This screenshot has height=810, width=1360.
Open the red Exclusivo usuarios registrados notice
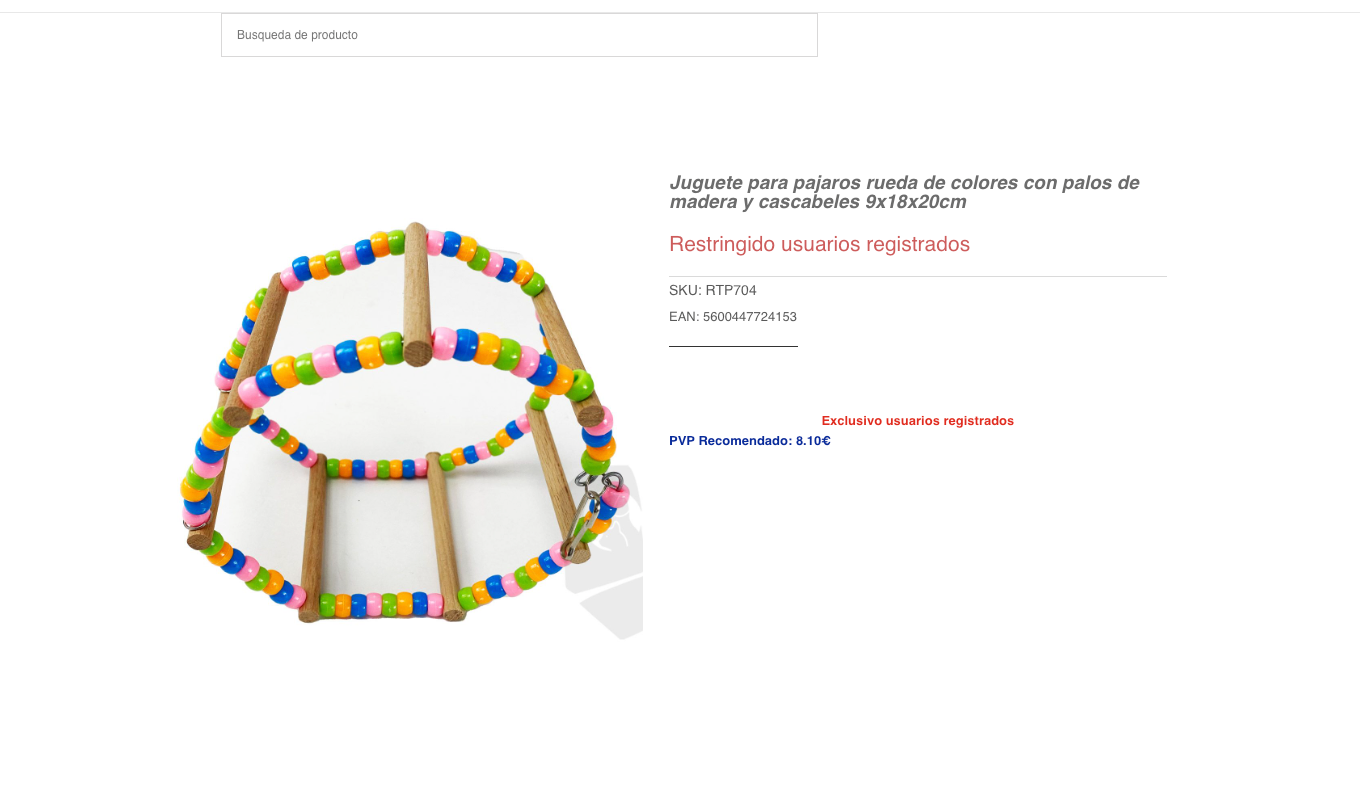(918, 421)
